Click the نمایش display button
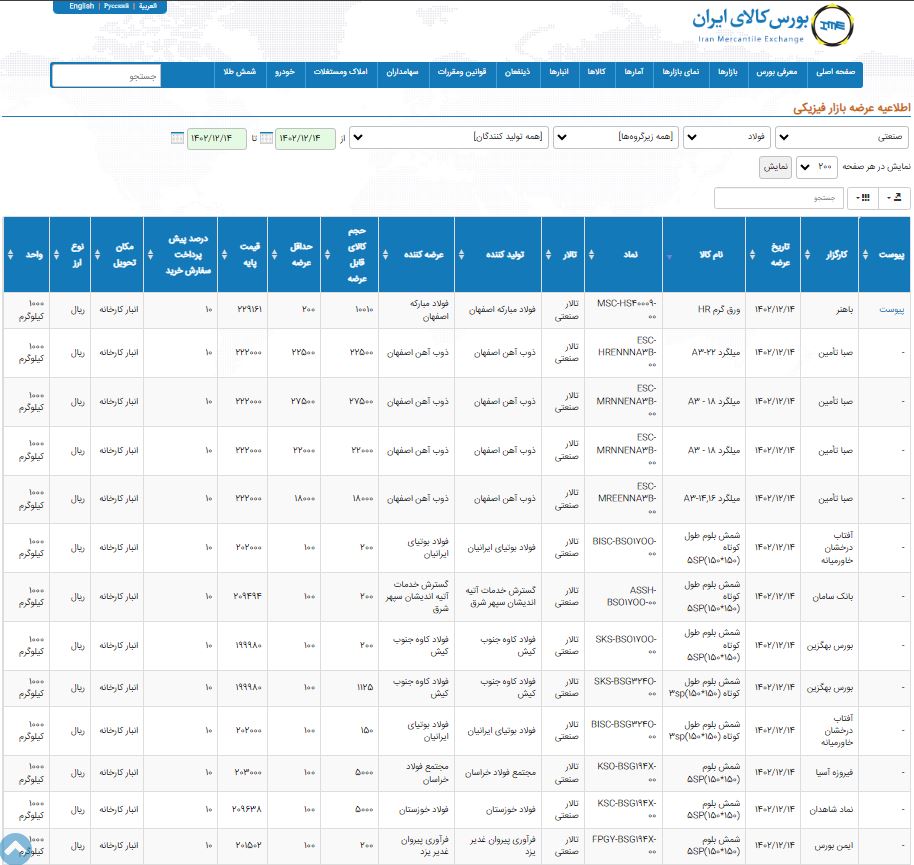Viewport: 914px width, 865px height. click(775, 167)
